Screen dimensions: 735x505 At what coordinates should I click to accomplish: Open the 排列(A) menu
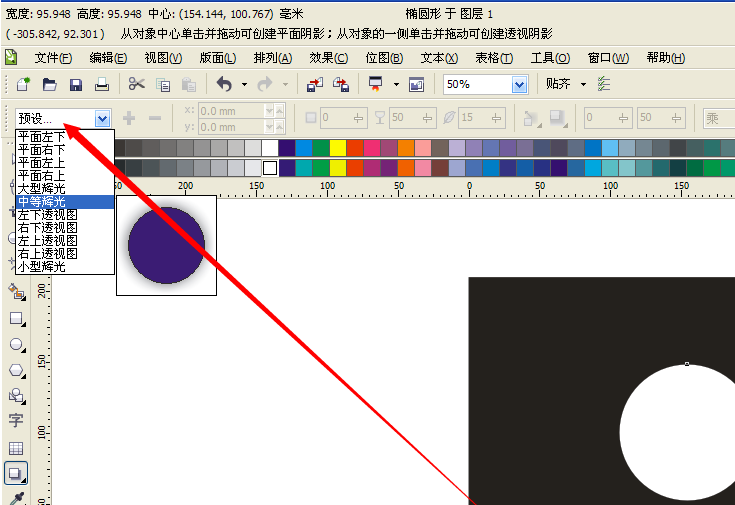pos(273,58)
